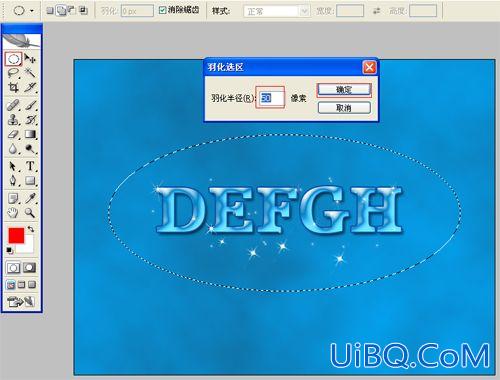The width and height of the screenshot is (500, 380).
Task: Choose Full Screen mode
Action: point(32,285)
